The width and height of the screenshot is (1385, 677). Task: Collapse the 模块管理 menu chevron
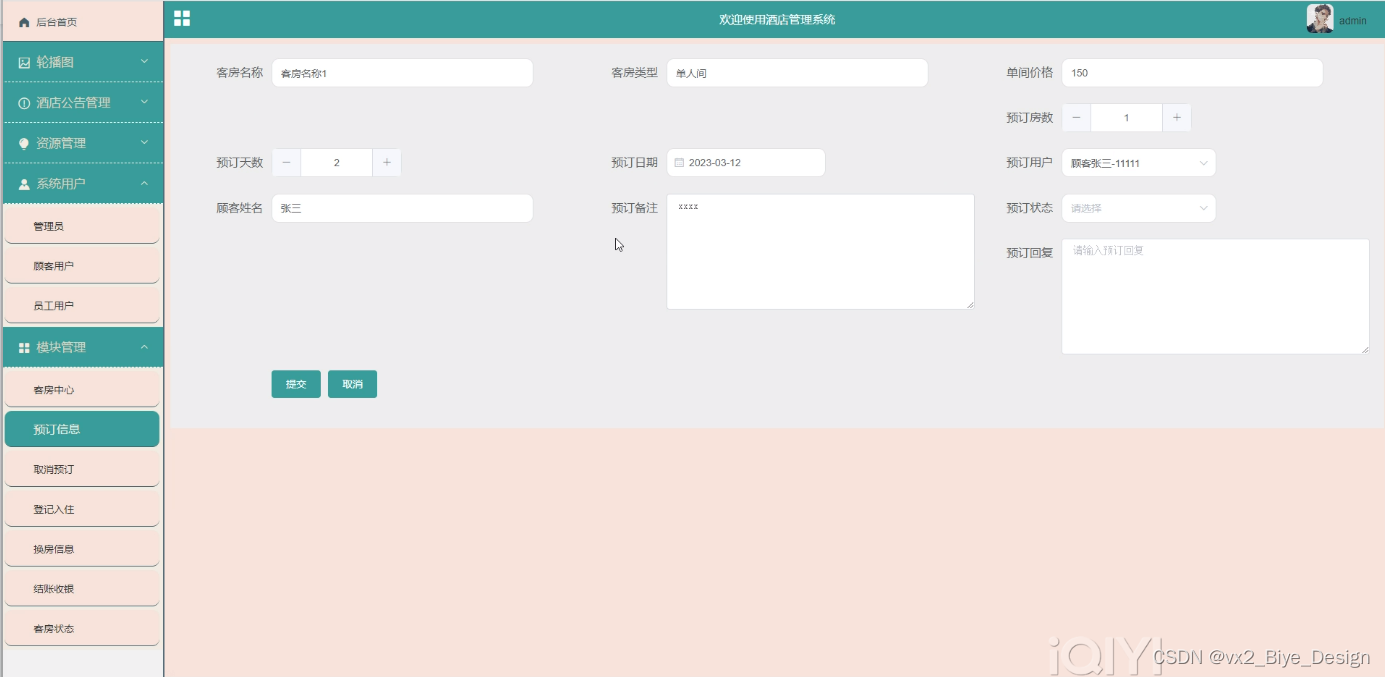tap(144, 347)
